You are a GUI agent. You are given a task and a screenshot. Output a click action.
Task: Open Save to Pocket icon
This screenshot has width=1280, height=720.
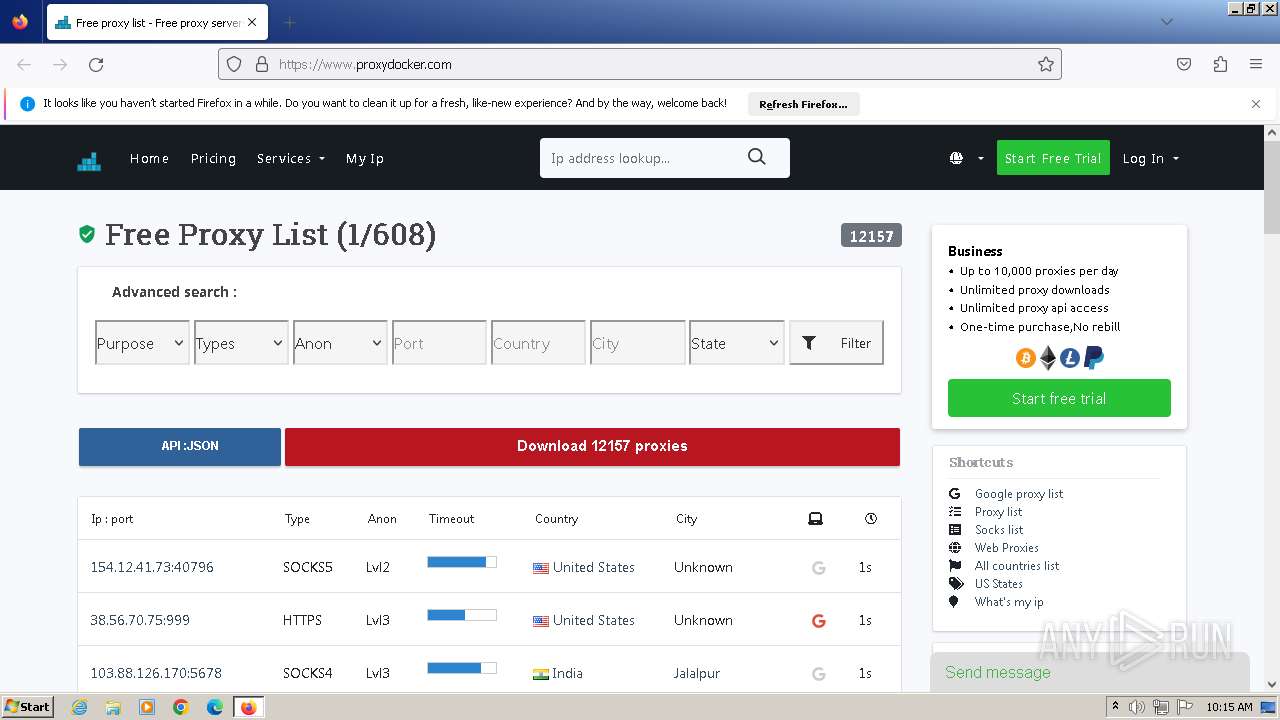click(1184, 64)
